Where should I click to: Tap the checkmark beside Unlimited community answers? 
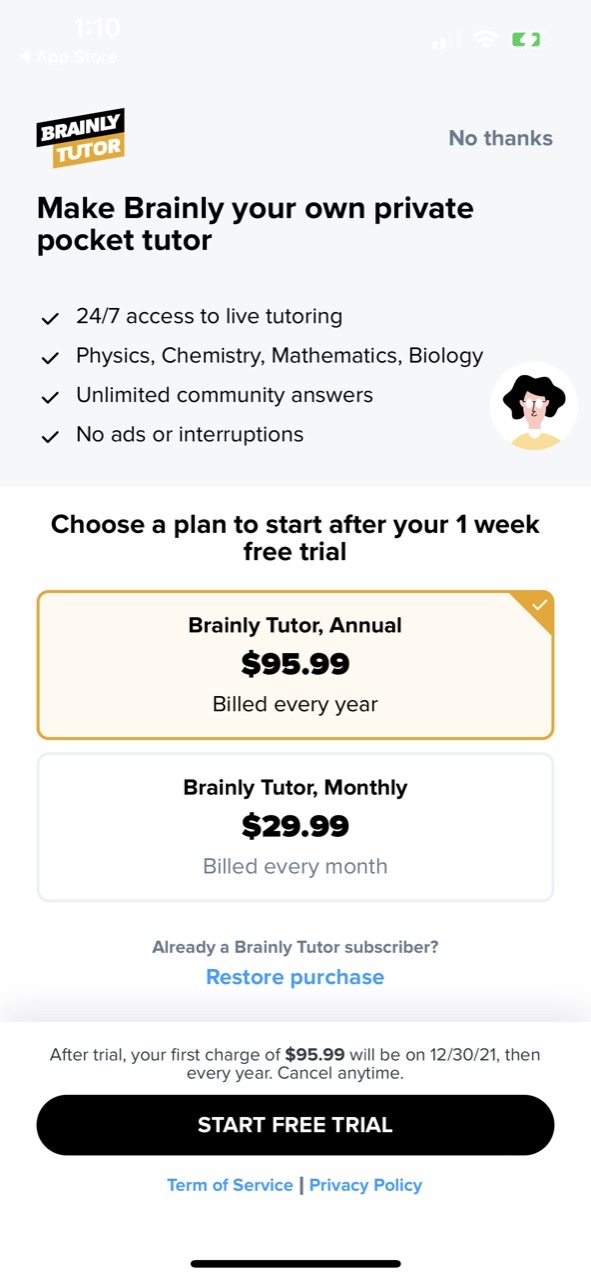50,395
